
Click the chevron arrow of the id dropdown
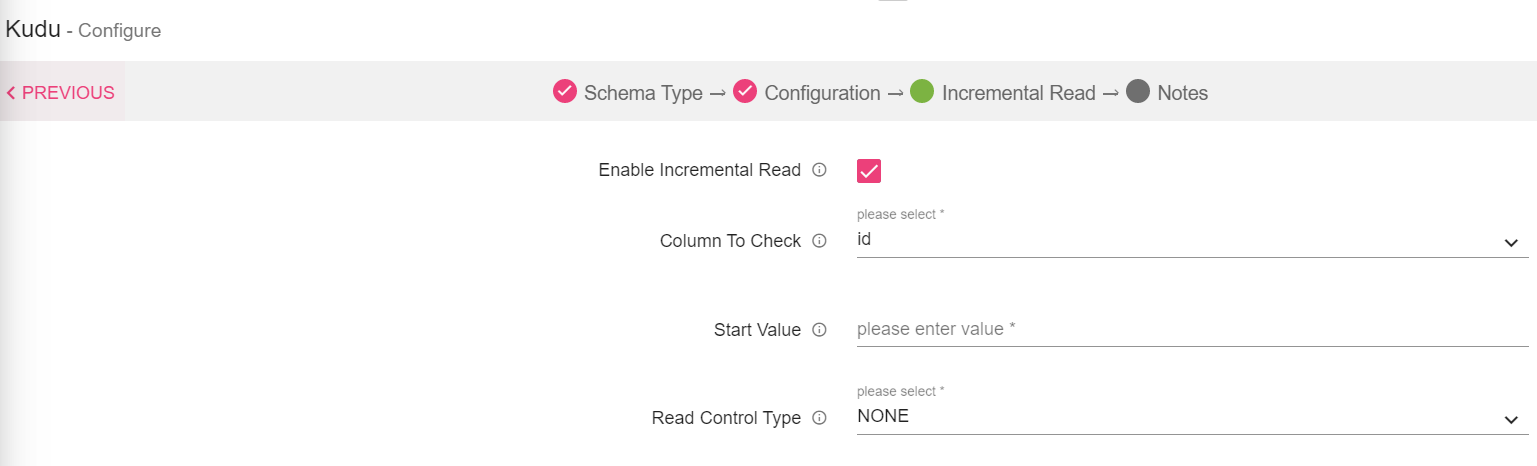(x=1511, y=243)
